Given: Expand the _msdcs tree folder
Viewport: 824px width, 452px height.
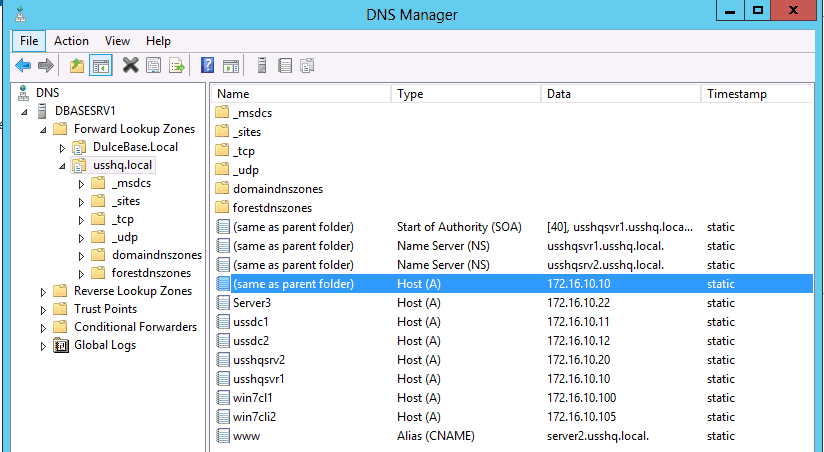Looking at the screenshot, I should coord(81,184).
